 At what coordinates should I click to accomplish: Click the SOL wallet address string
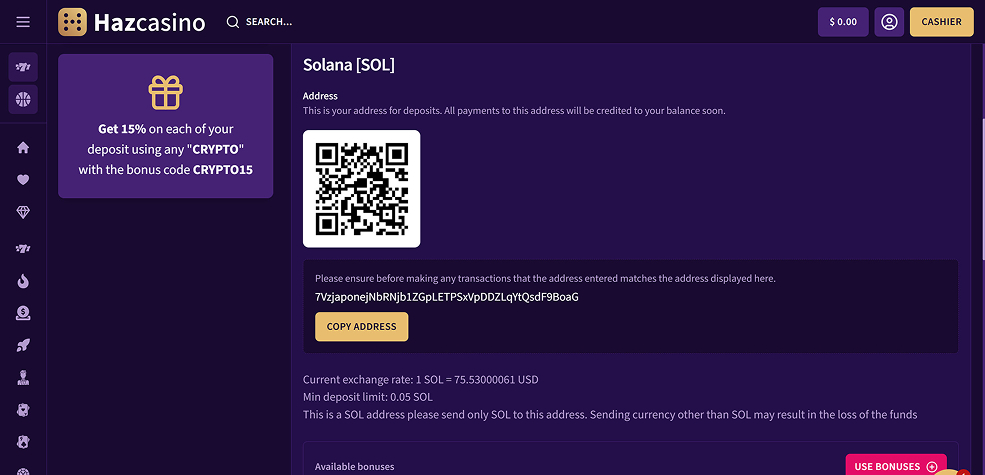tap(447, 297)
